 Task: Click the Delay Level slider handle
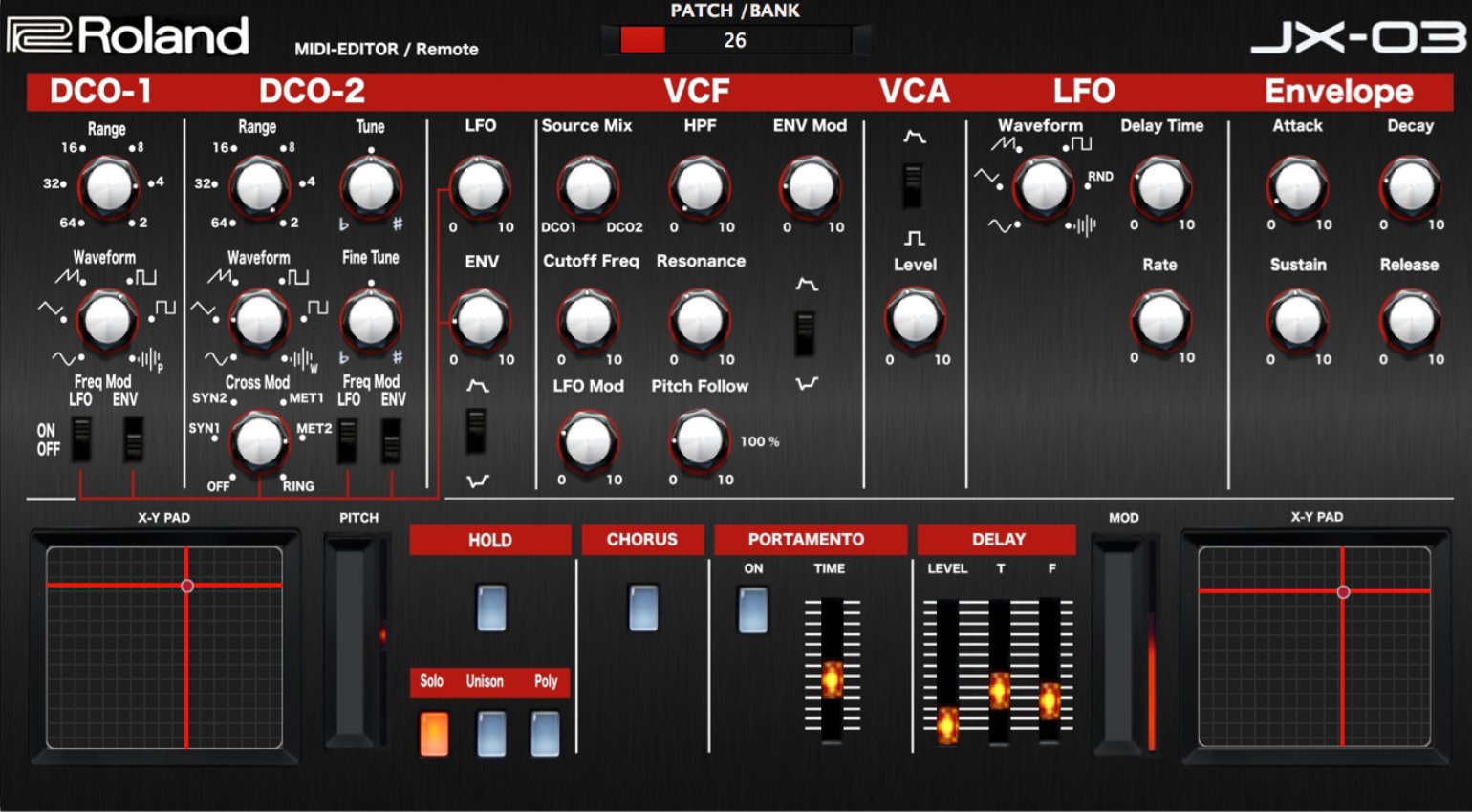click(947, 724)
